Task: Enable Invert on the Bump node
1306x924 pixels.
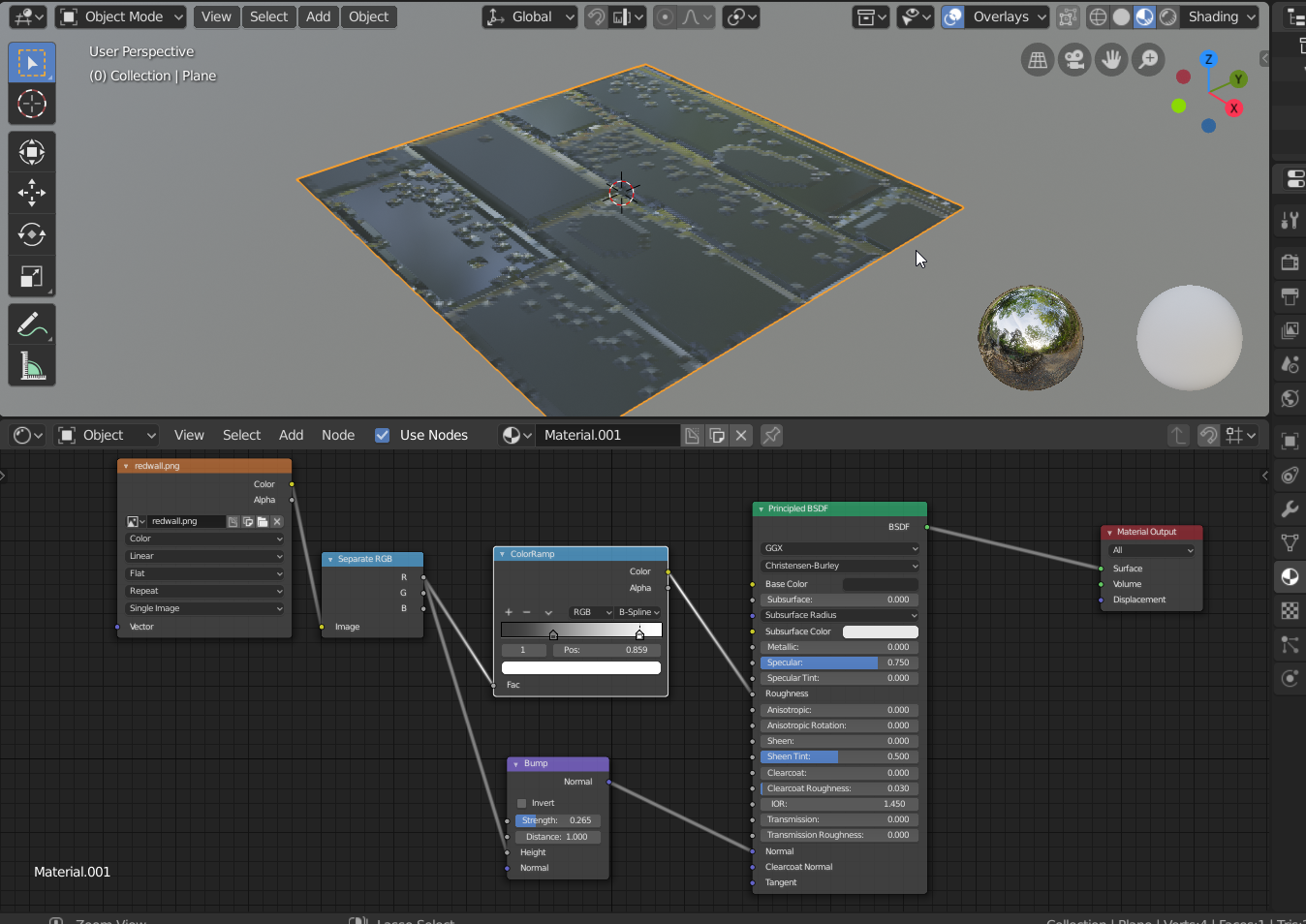Action: pos(522,803)
